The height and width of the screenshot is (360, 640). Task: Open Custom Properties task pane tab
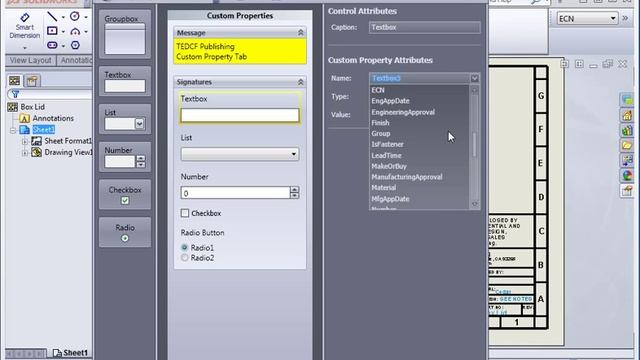click(x=627, y=191)
